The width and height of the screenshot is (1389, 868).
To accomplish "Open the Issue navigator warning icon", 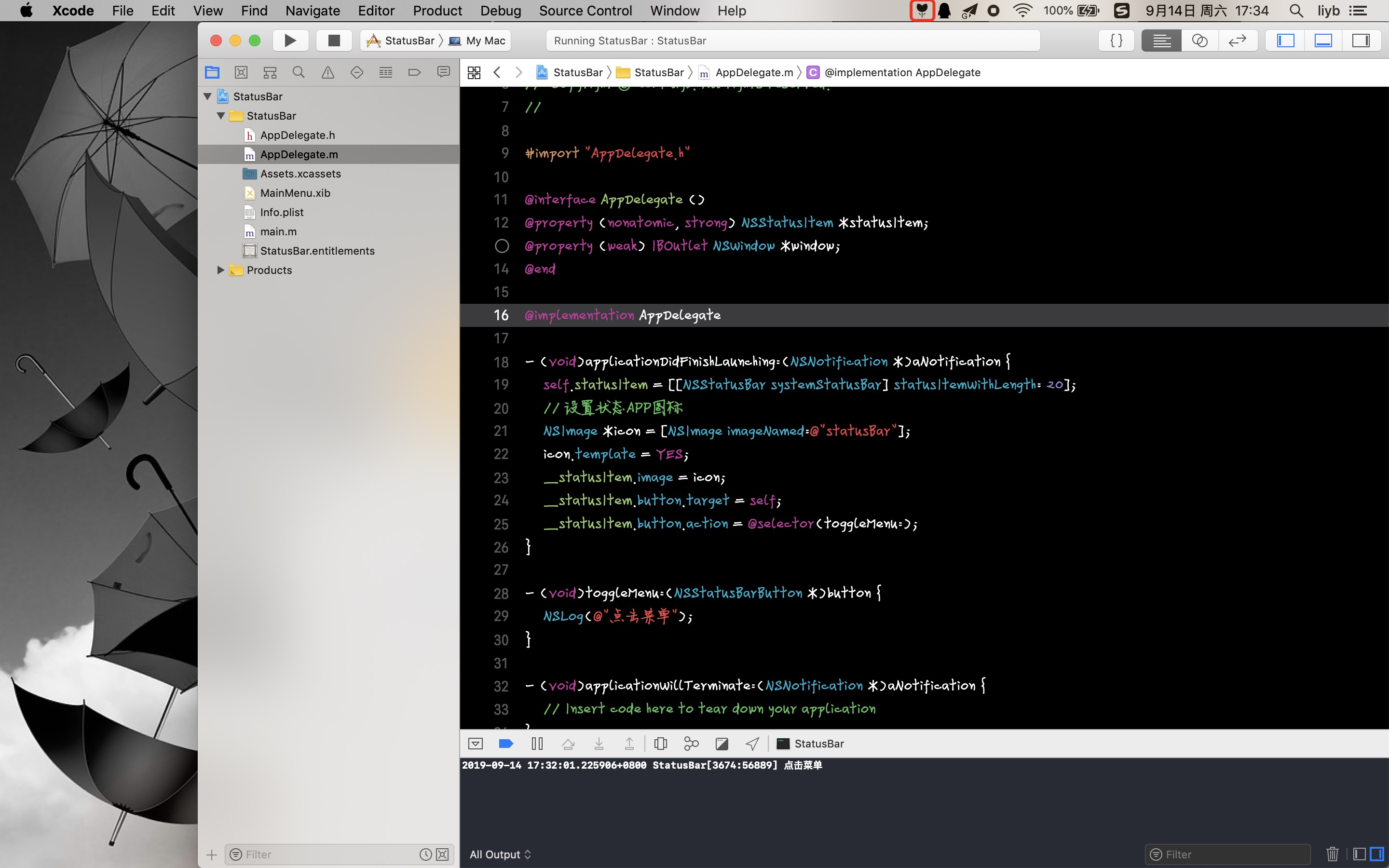I will pyautogui.click(x=327, y=72).
